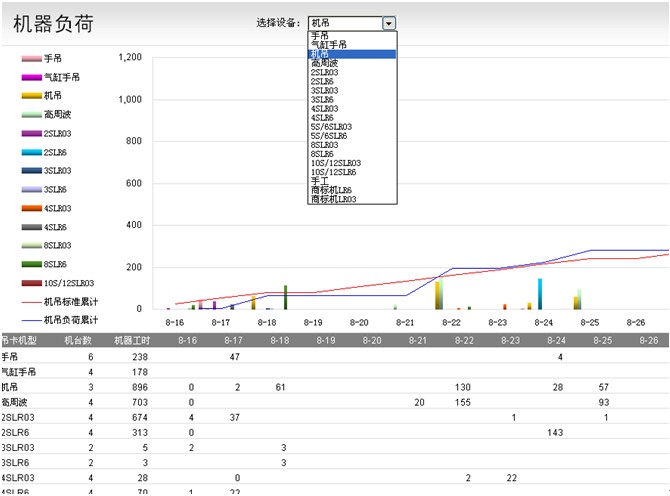Click the magenta 气缸手吊 legend marker

(30, 77)
